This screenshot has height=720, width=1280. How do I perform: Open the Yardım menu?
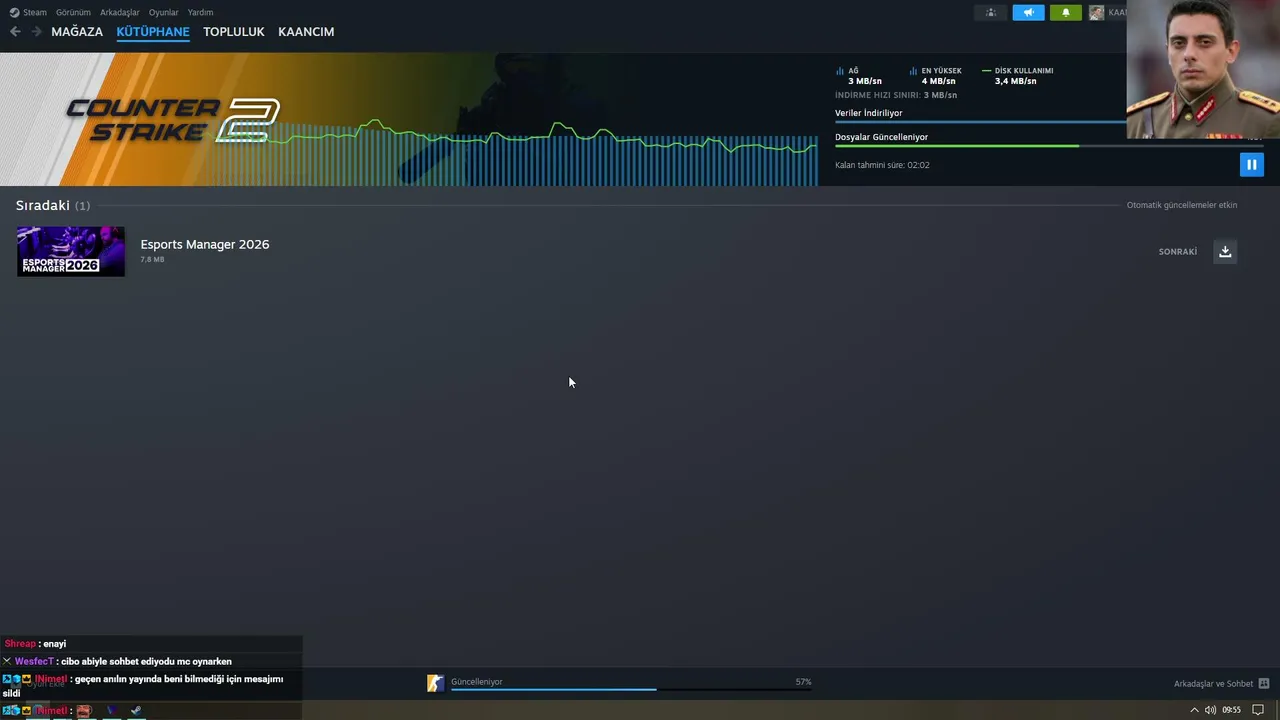pos(200,13)
